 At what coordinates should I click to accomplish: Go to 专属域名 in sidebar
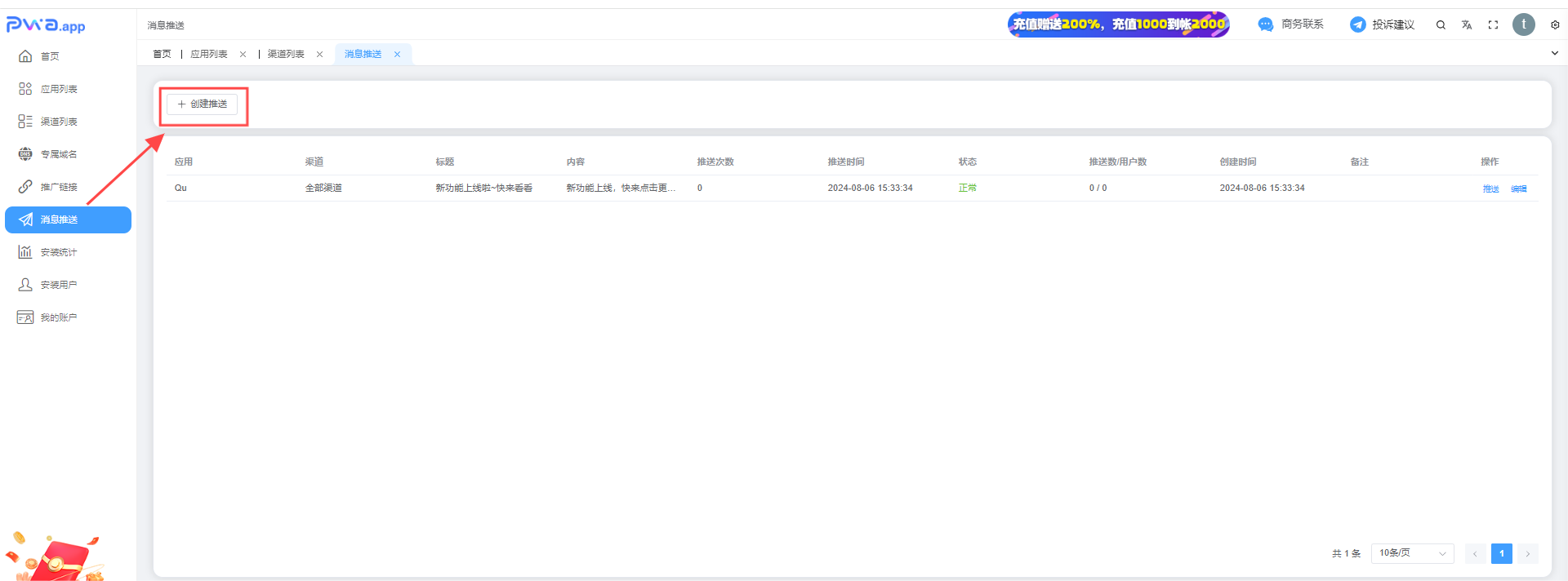click(x=59, y=154)
